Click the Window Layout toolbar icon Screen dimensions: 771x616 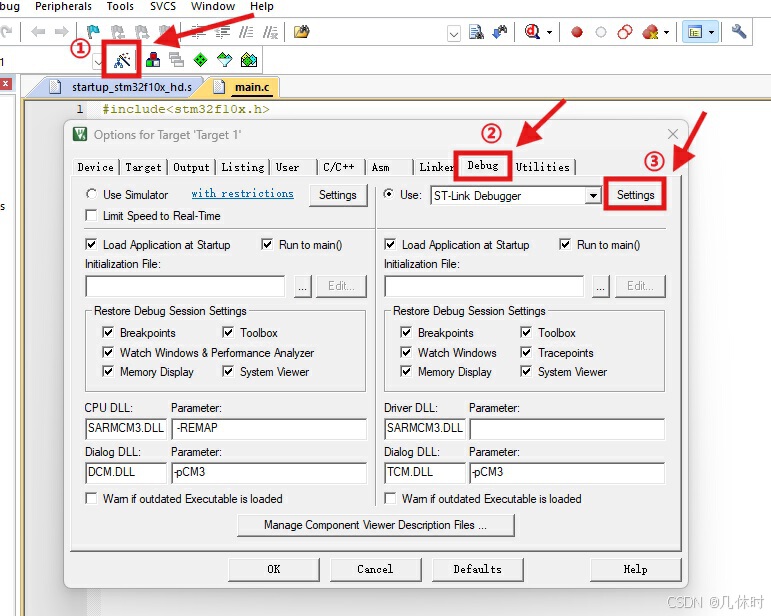click(695, 32)
